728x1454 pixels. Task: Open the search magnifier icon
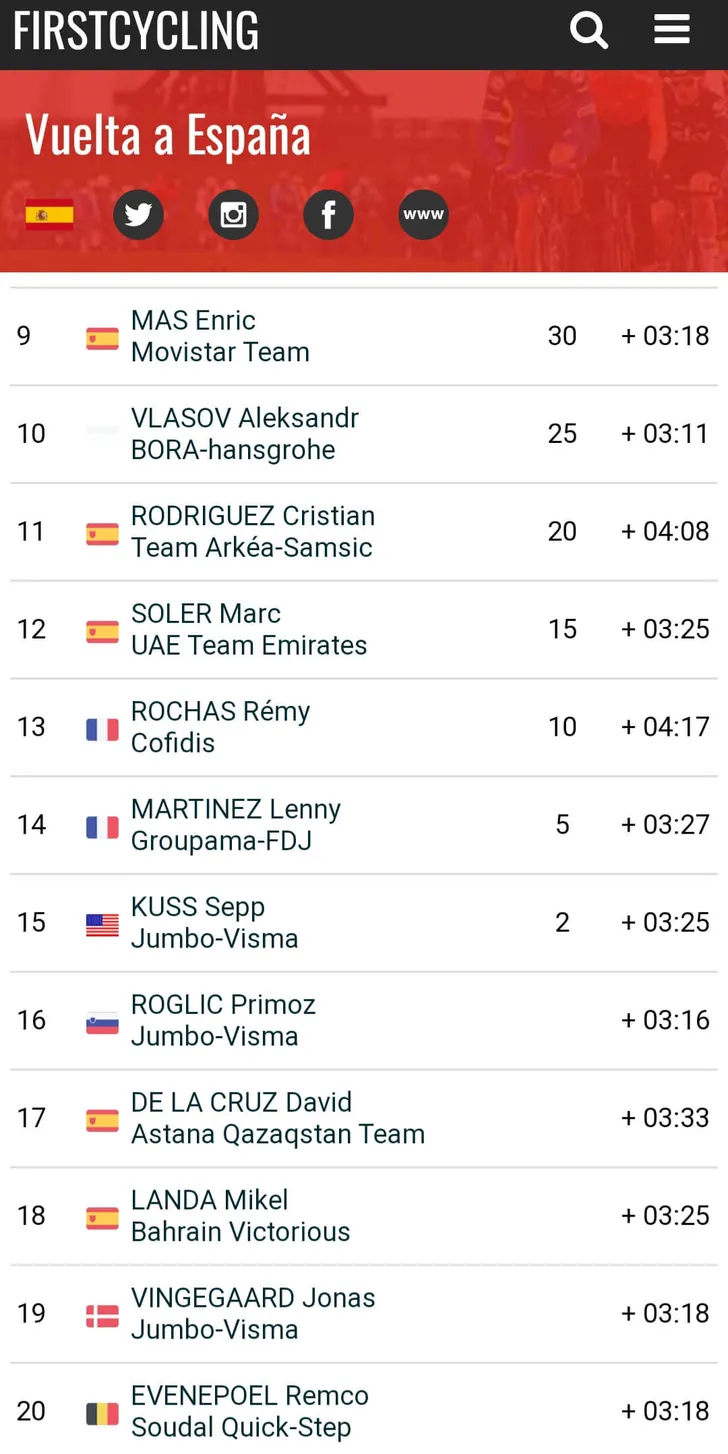(x=589, y=30)
